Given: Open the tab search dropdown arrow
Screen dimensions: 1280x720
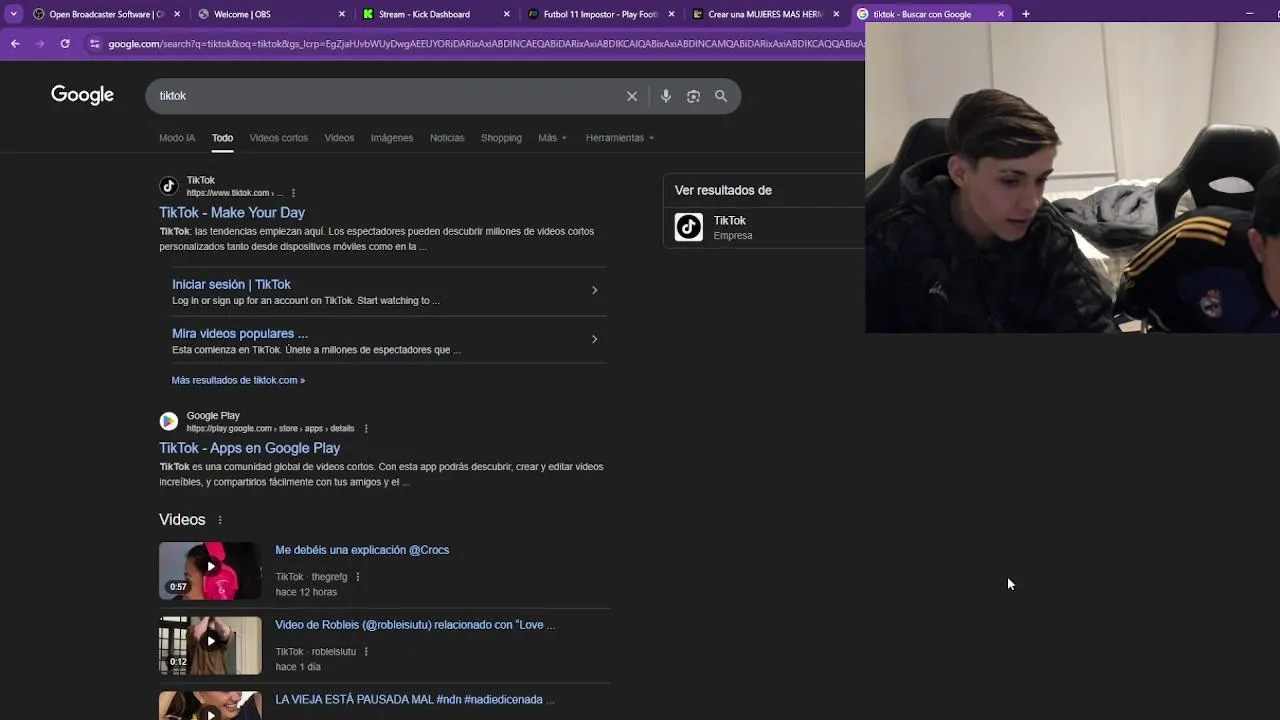Looking at the screenshot, I should (13, 14).
